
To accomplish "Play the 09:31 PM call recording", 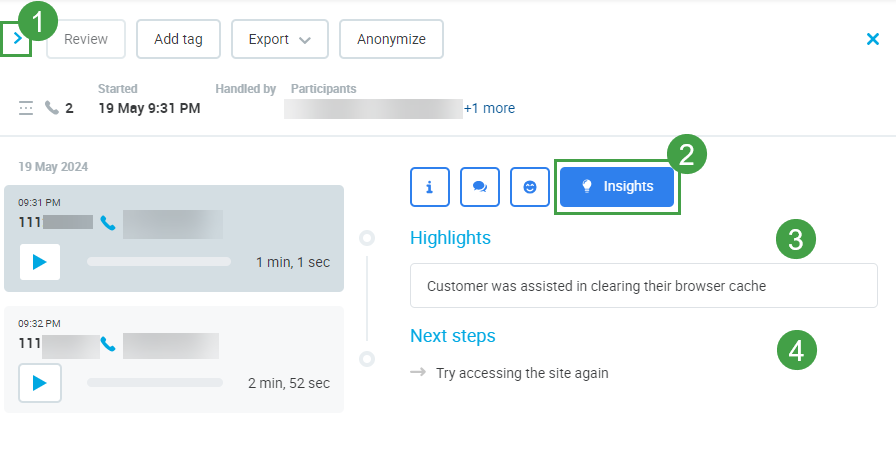I will click(x=40, y=262).
